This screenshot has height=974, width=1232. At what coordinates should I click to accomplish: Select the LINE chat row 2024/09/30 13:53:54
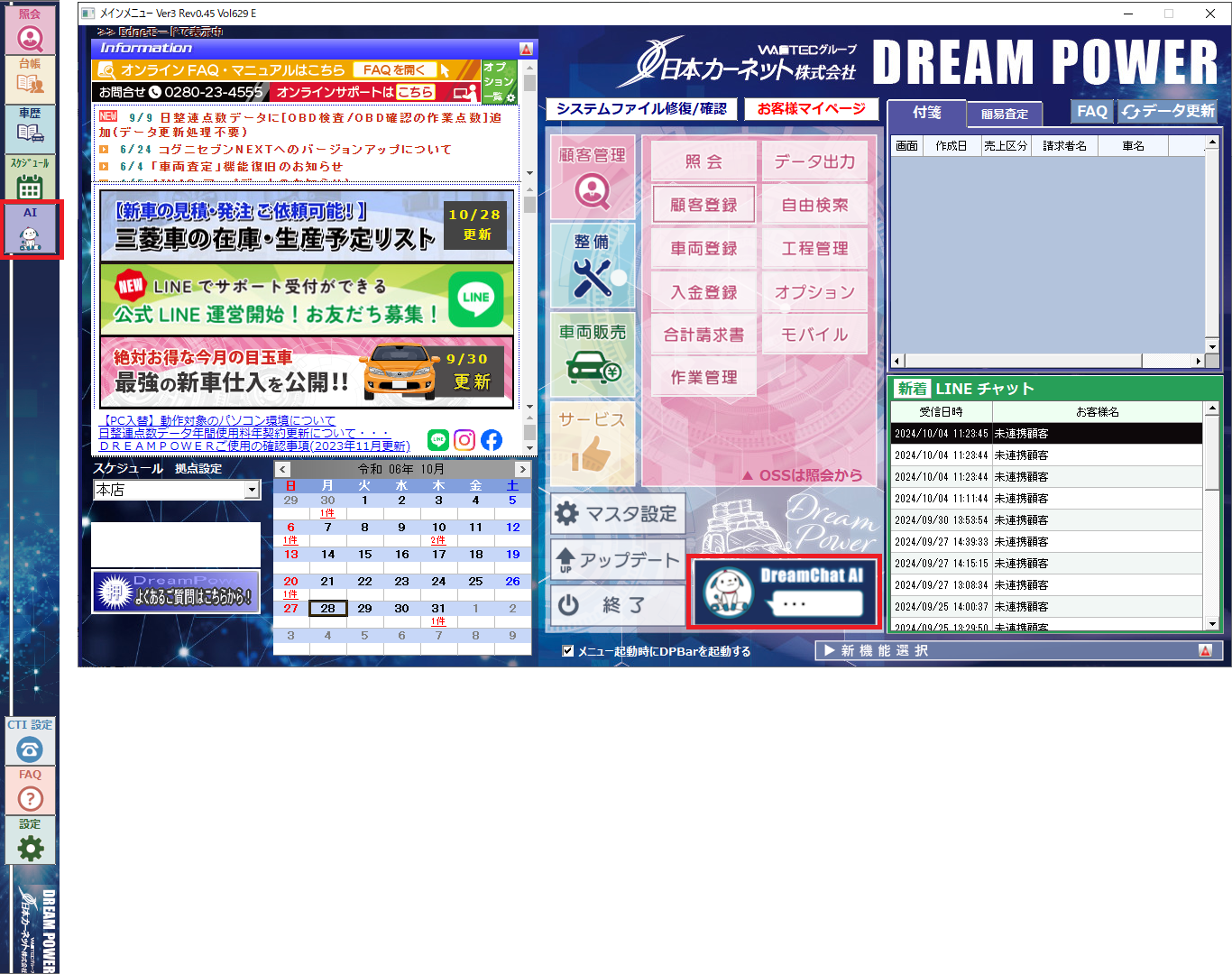[x=1046, y=520]
